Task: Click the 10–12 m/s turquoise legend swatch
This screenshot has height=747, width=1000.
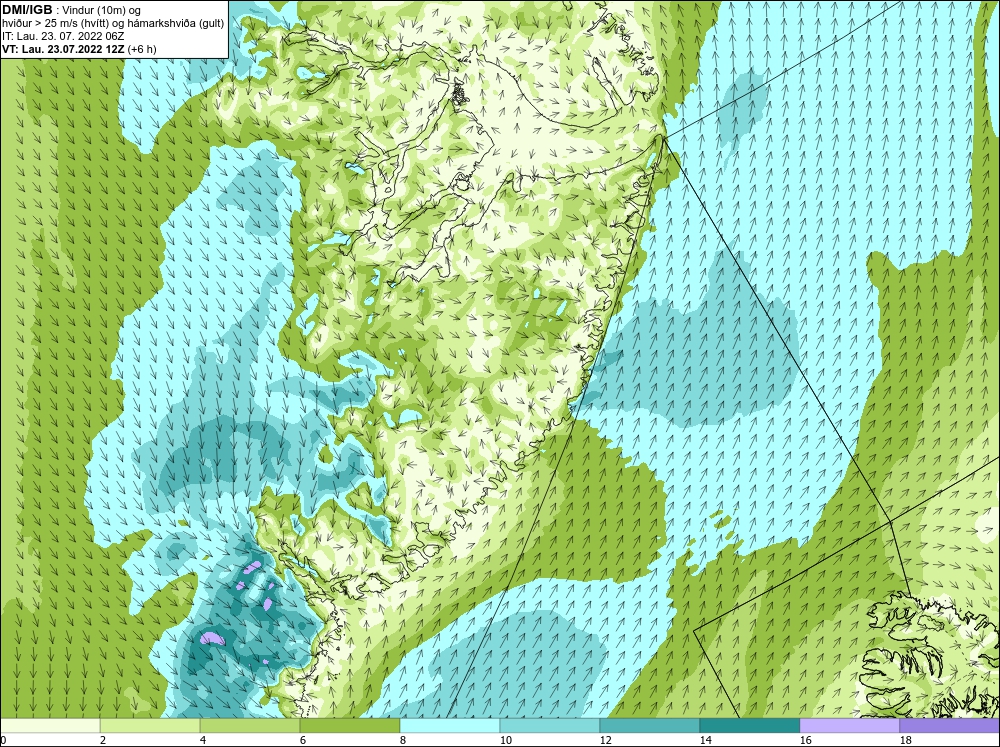Action: tap(550, 726)
